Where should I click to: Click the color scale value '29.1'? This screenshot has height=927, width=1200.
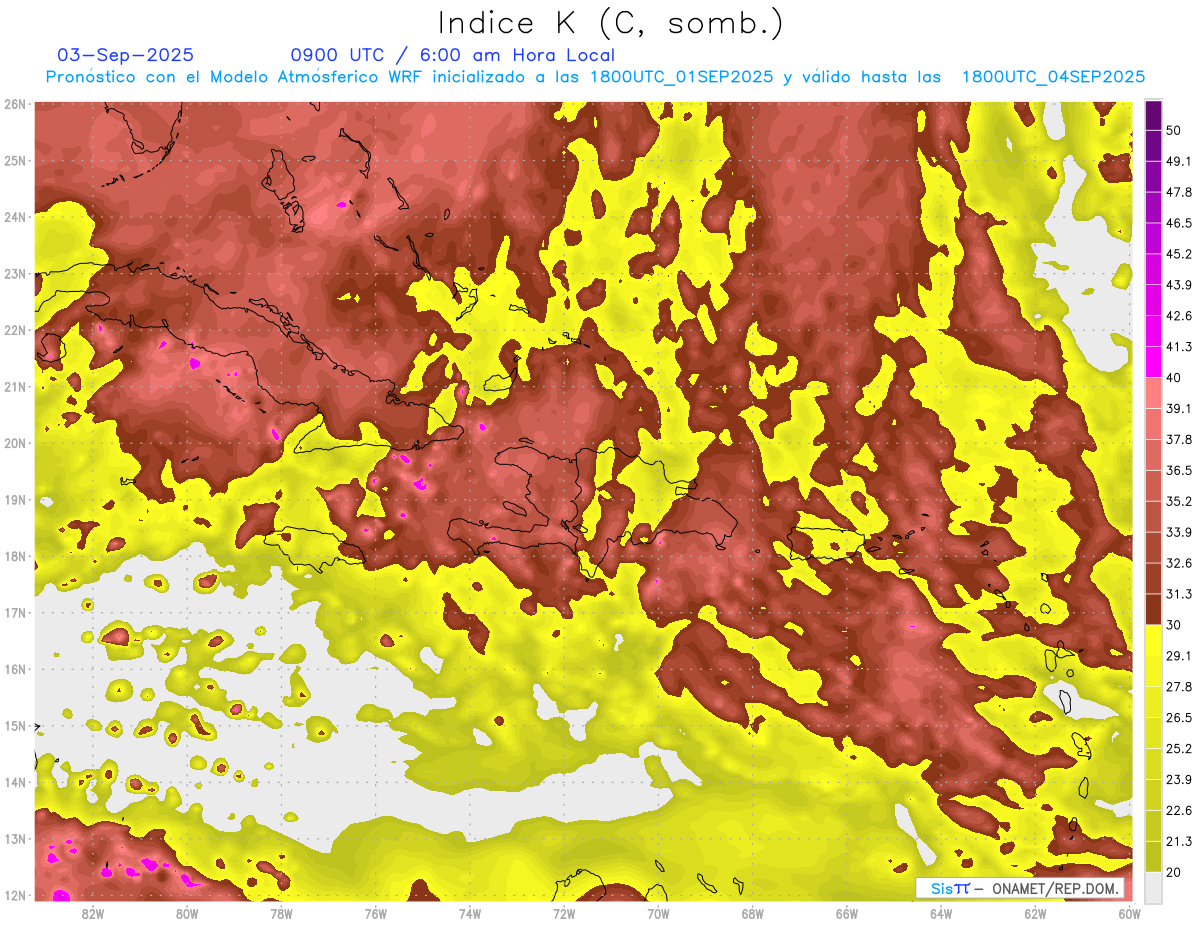[x=1179, y=656]
